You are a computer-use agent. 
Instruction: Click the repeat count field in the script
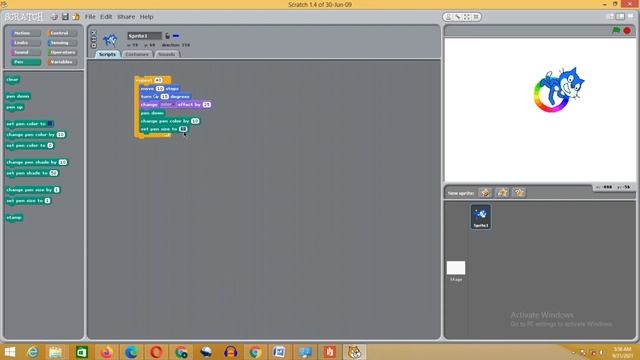tap(158, 80)
